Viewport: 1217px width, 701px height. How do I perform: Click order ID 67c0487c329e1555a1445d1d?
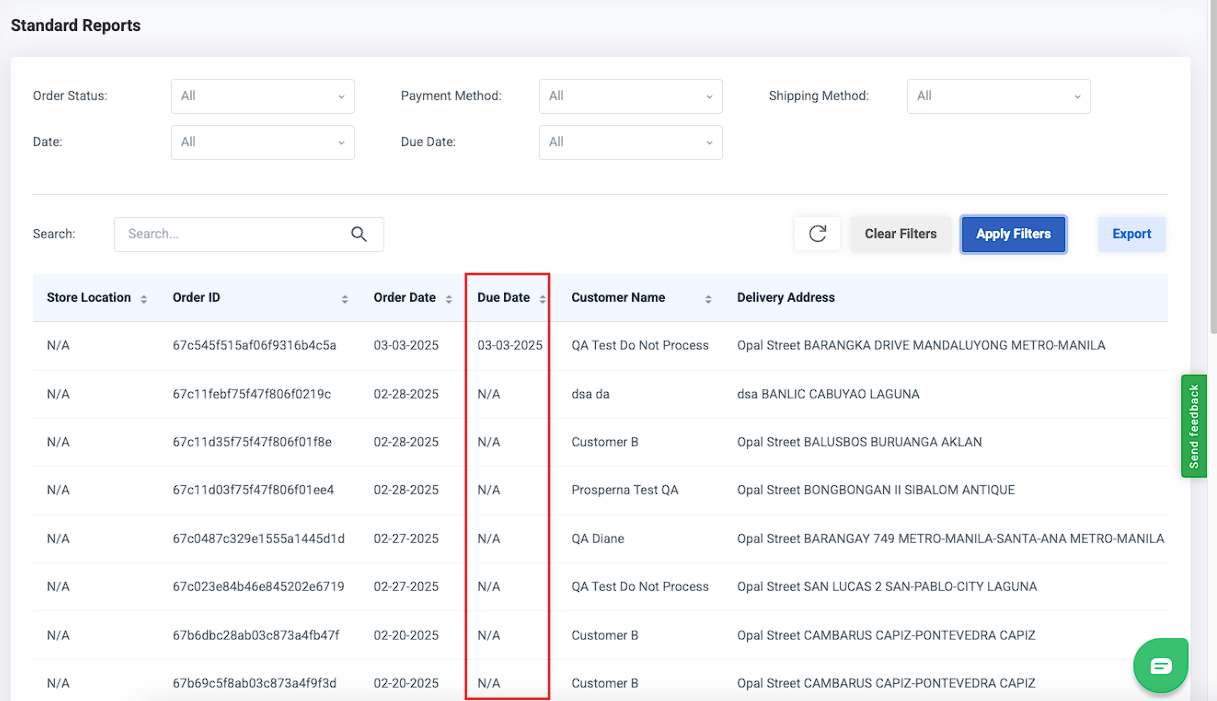(x=258, y=538)
